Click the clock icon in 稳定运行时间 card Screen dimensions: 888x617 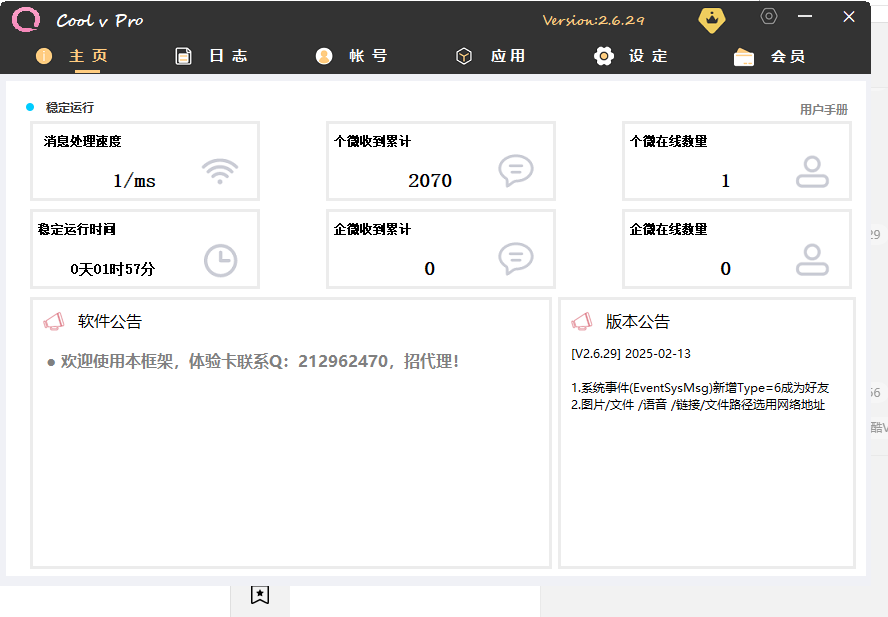220,260
